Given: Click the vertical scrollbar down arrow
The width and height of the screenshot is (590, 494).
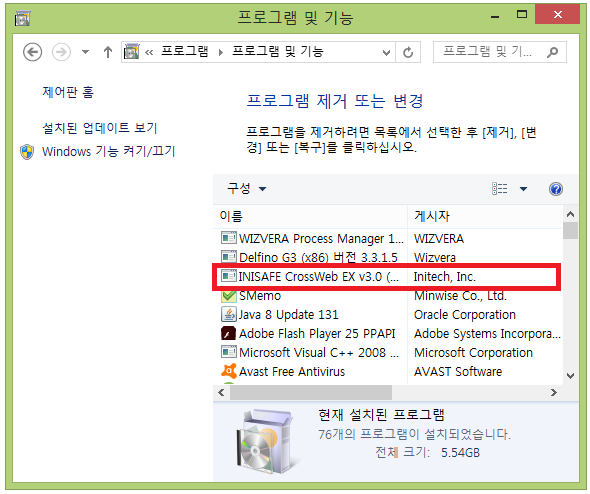Looking at the screenshot, I should click(570, 375).
